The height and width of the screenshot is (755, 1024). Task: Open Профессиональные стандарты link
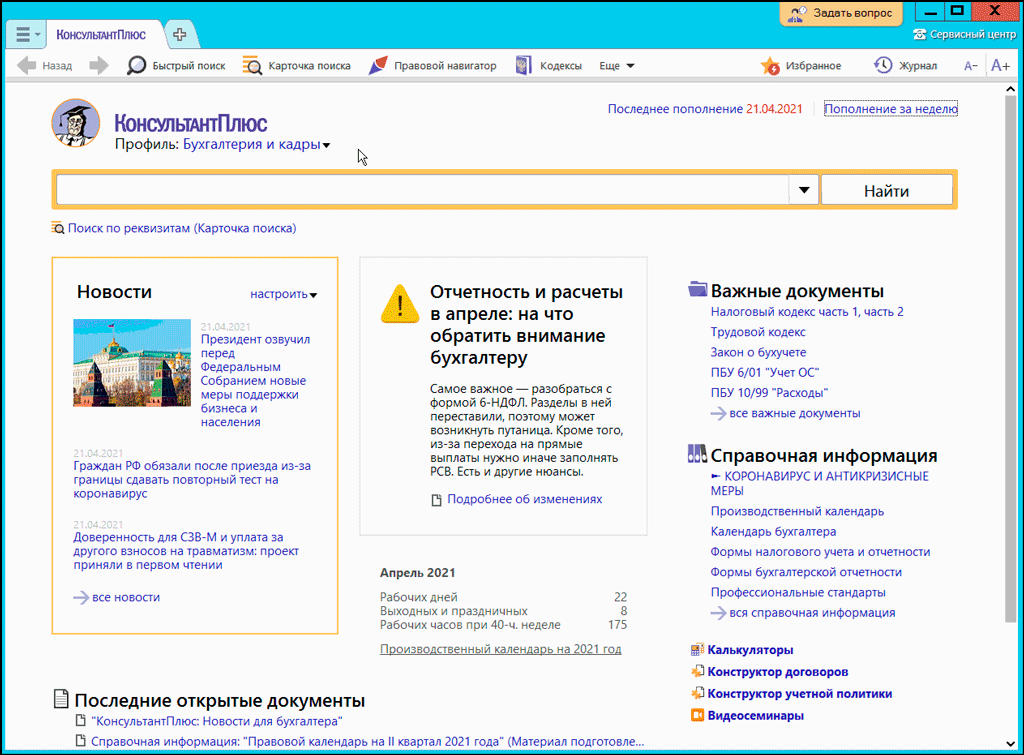(x=798, y=592)
